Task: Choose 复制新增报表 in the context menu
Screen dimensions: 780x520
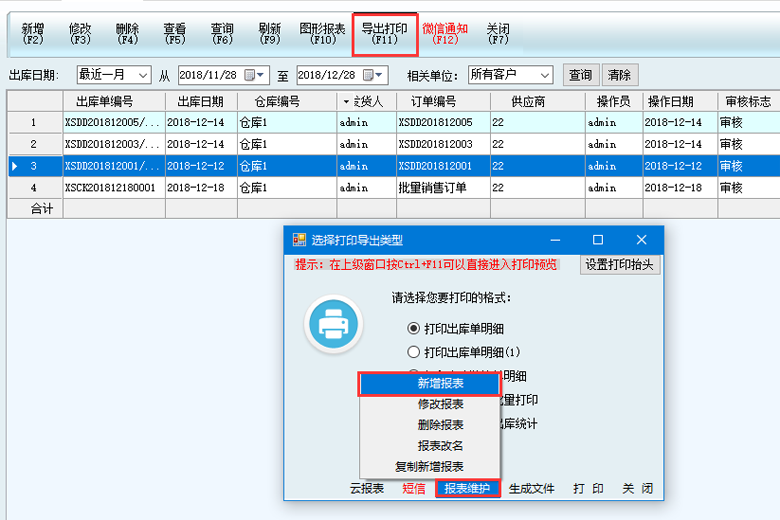Action: pyautogui.click(x=429, y=467)
